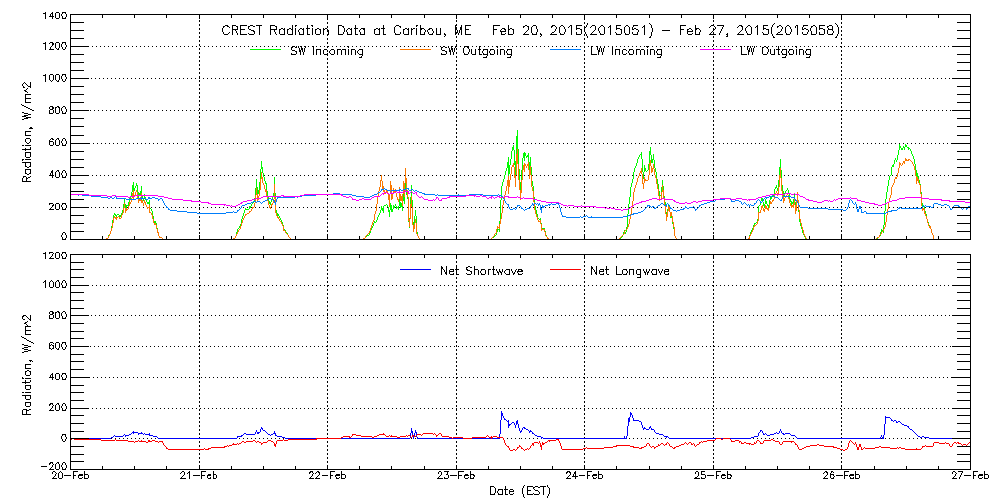
Task: Click red line swatch beside Net Longwave
Action: click(x=566, y=270)
